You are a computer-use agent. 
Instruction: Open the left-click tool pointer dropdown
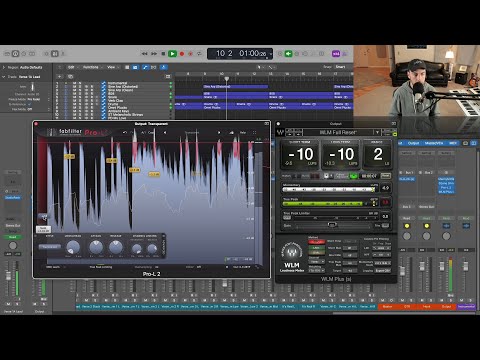click(x=260, y=67)
